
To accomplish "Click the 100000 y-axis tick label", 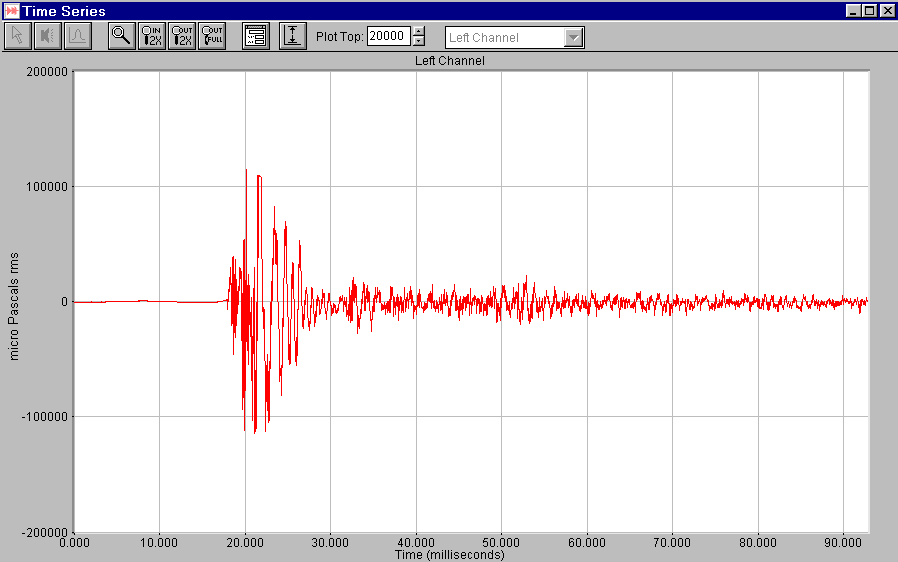I will 47,187.
